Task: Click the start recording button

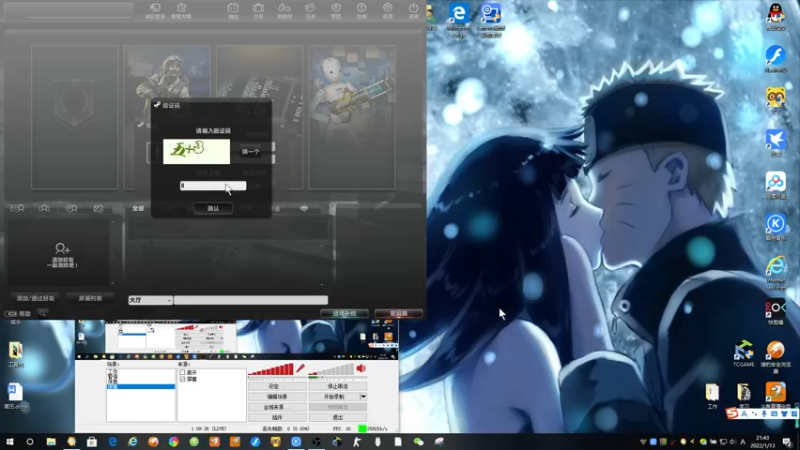Action: pyautogui.click(x=334, y=396)
